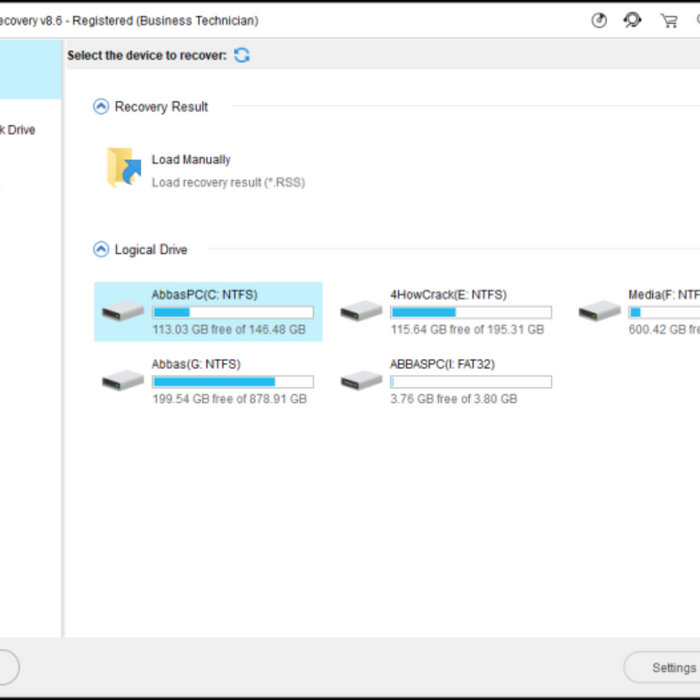
Task: Click the Media F: drive icon
Action: click(600, 311)
